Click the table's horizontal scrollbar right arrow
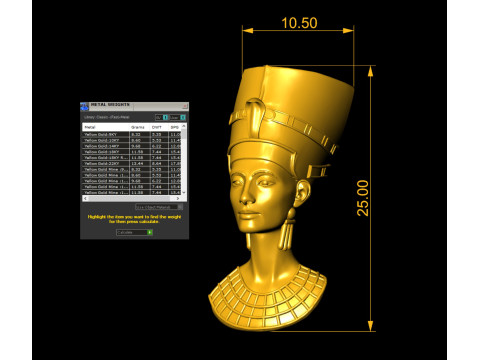 click(x=178, y=198)
